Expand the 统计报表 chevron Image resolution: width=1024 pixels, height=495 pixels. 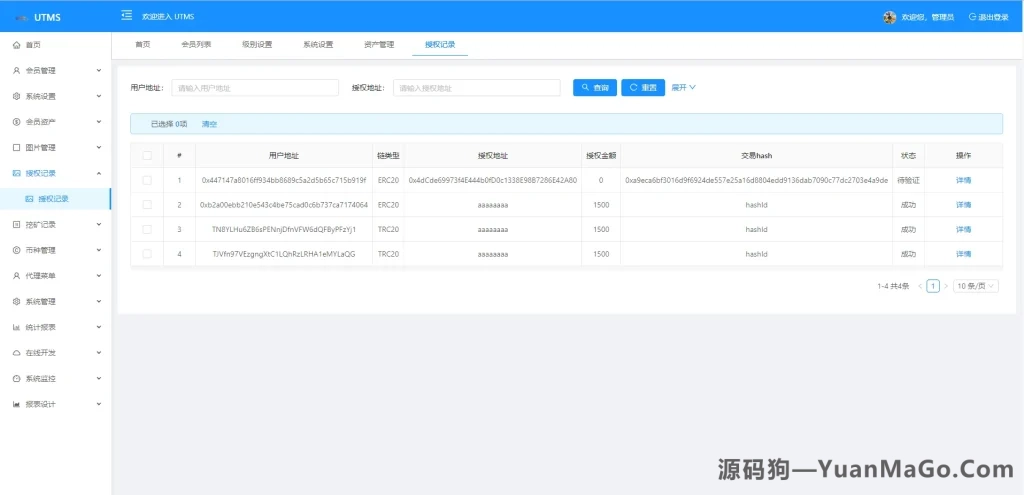tap(99, 327)
